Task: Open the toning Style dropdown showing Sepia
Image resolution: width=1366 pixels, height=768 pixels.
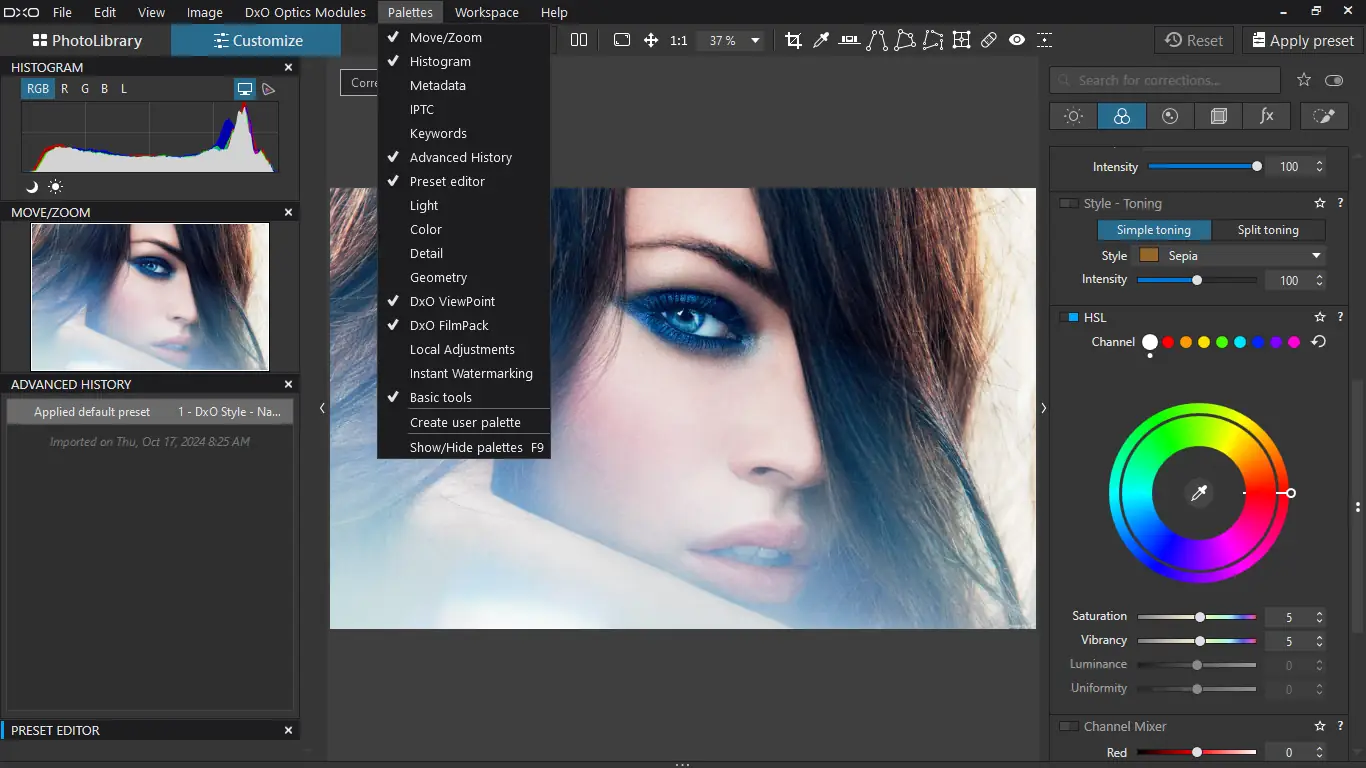Action: (1230, 256)
